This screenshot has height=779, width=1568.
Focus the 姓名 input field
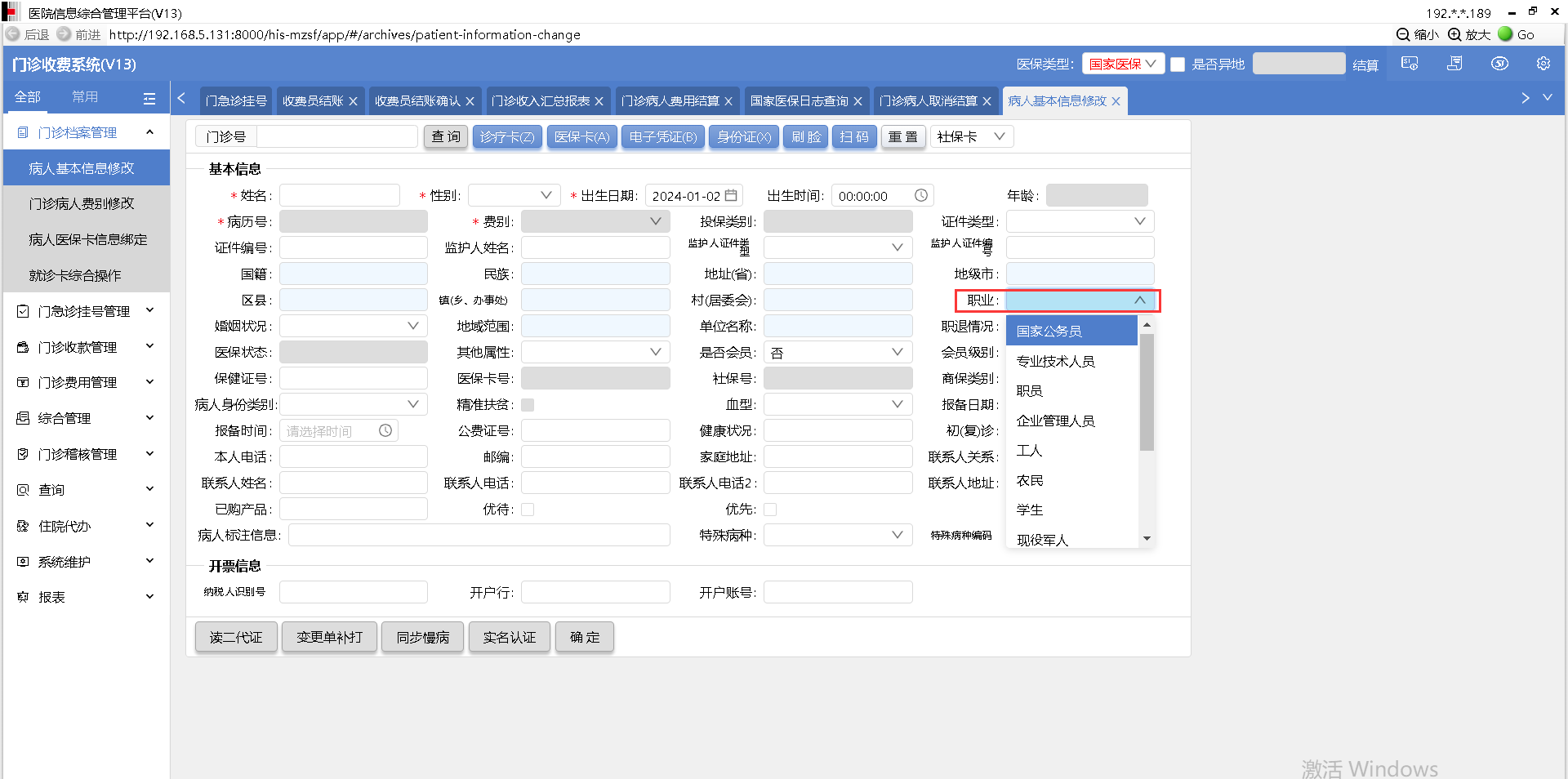(340, 195)
